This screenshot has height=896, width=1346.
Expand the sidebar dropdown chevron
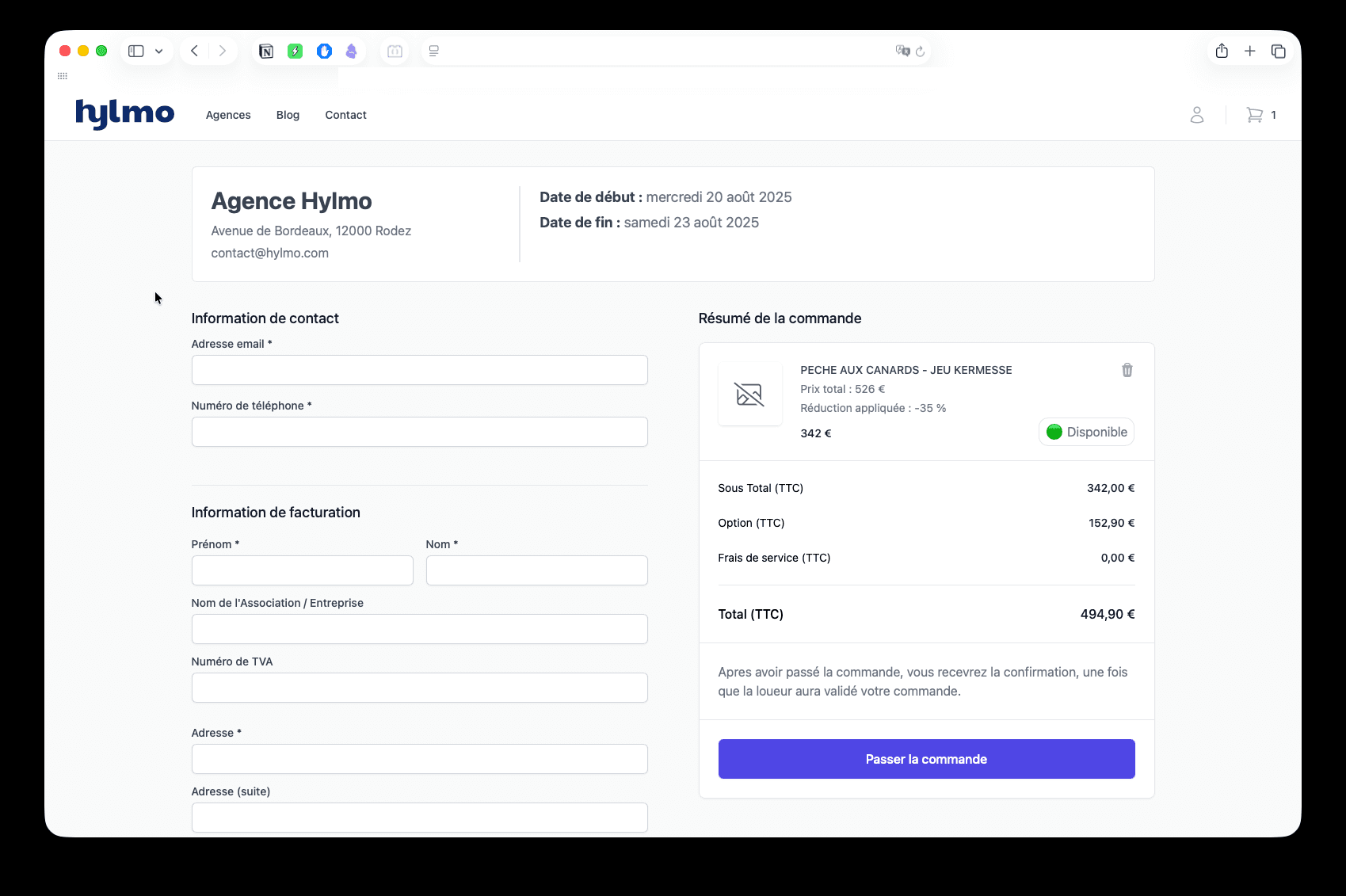[159, 51]
